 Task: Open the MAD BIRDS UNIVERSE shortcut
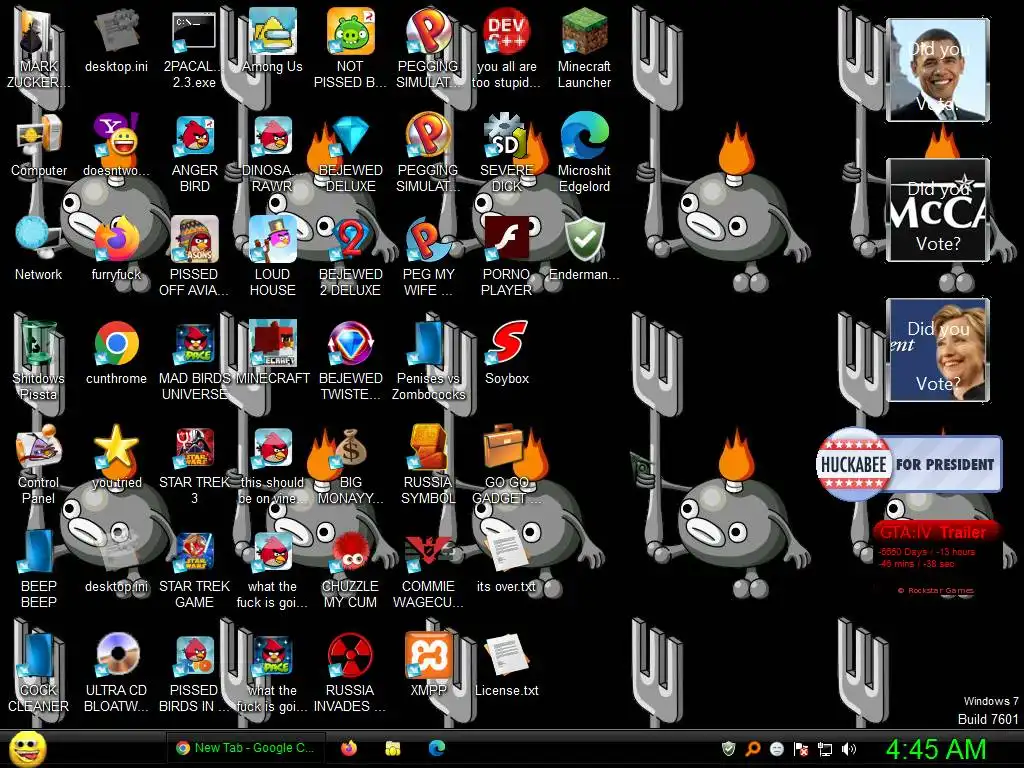(194, 360)
